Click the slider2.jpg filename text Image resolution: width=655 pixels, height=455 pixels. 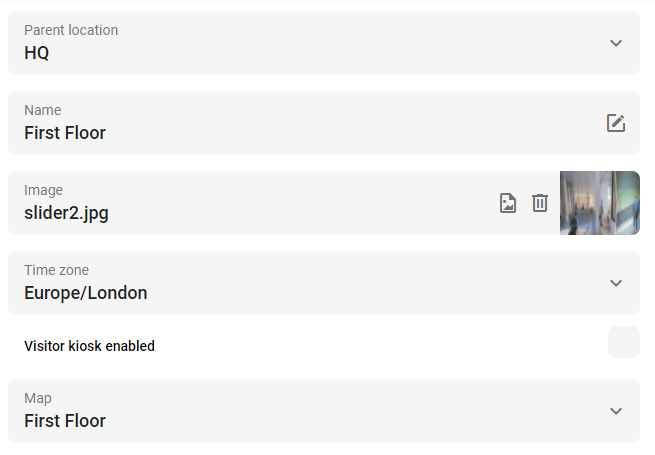[x=66, y=213]
